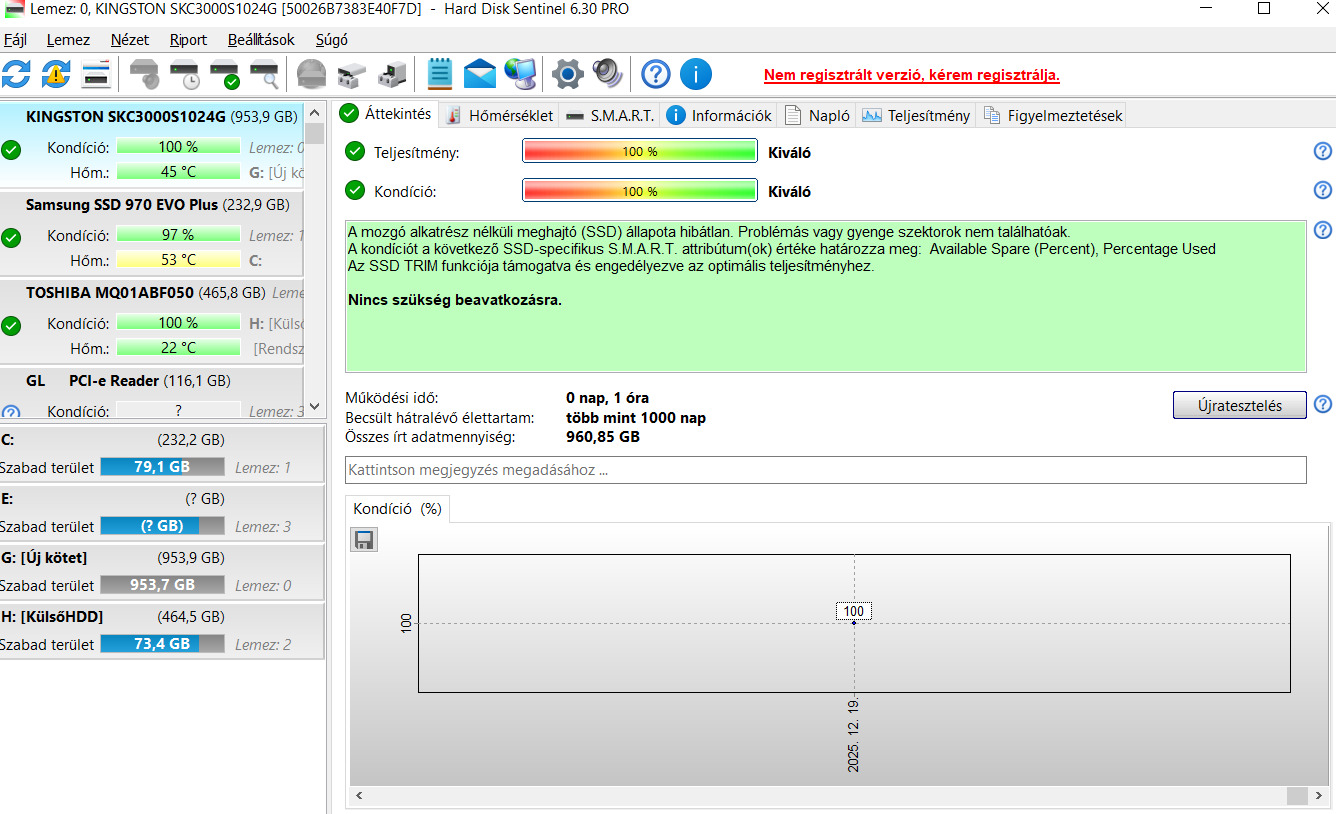
Task: Select the G: [Új kötet] partition
Action: tap(162, 571)
